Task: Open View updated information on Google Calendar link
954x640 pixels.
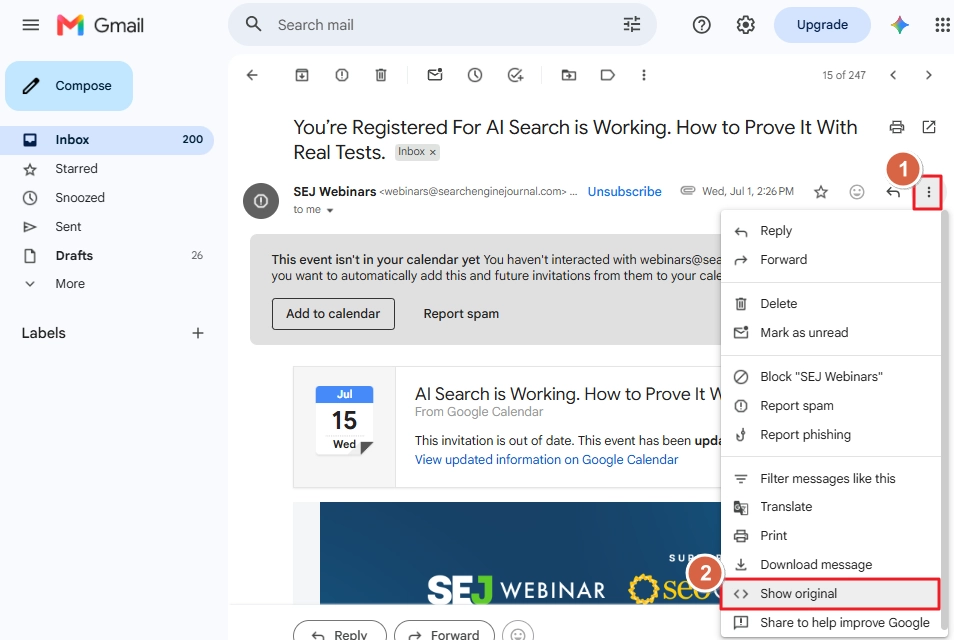Action: 546,460
